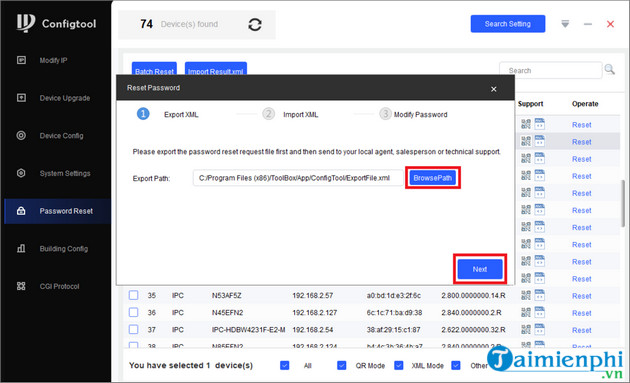Image resolution: width=630 pixels, height=383 pixels.
Task: Open the title bar dropdown arrow menu
Action: coord(565,24)
